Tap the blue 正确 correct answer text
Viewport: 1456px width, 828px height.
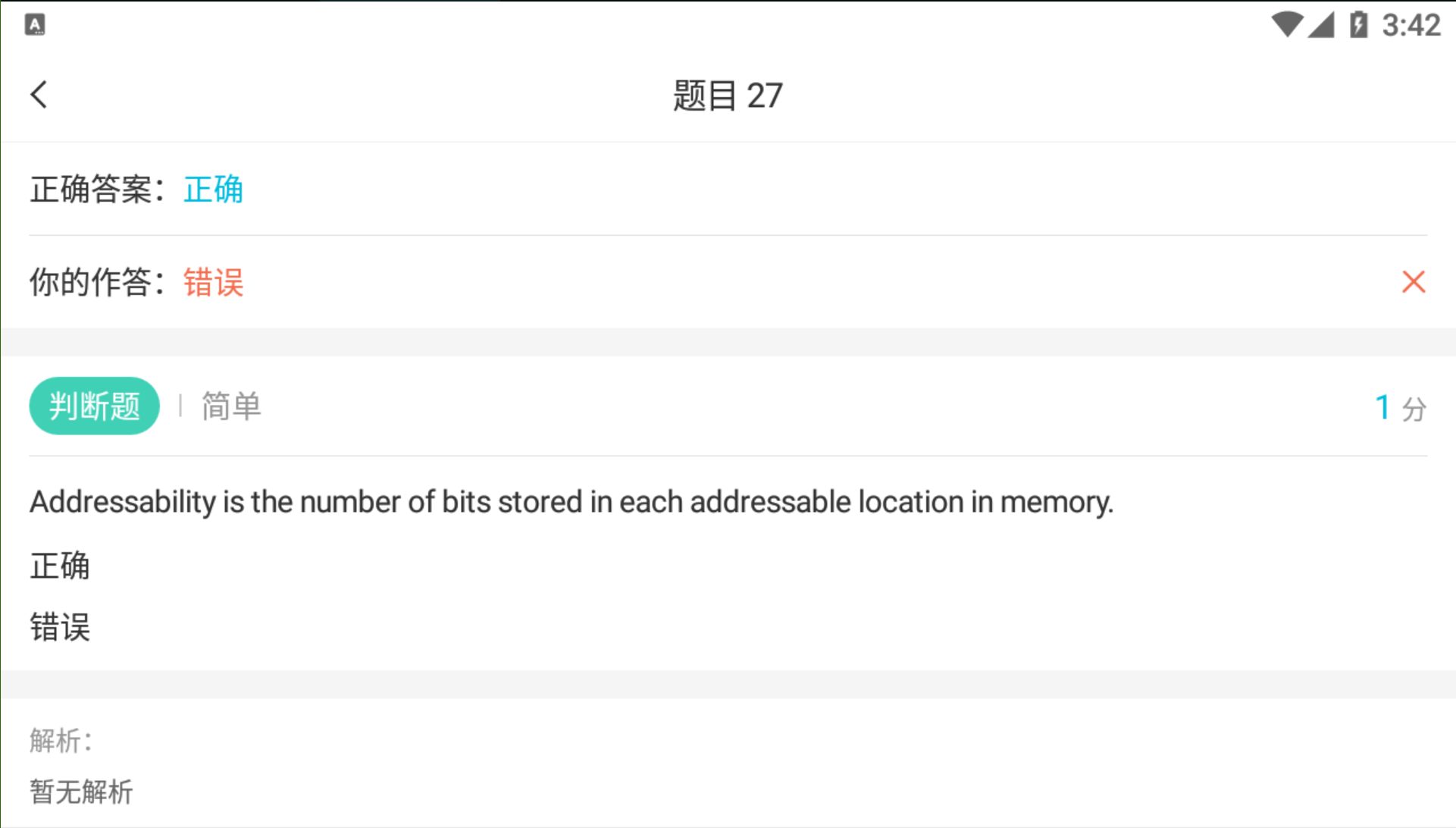213,190
